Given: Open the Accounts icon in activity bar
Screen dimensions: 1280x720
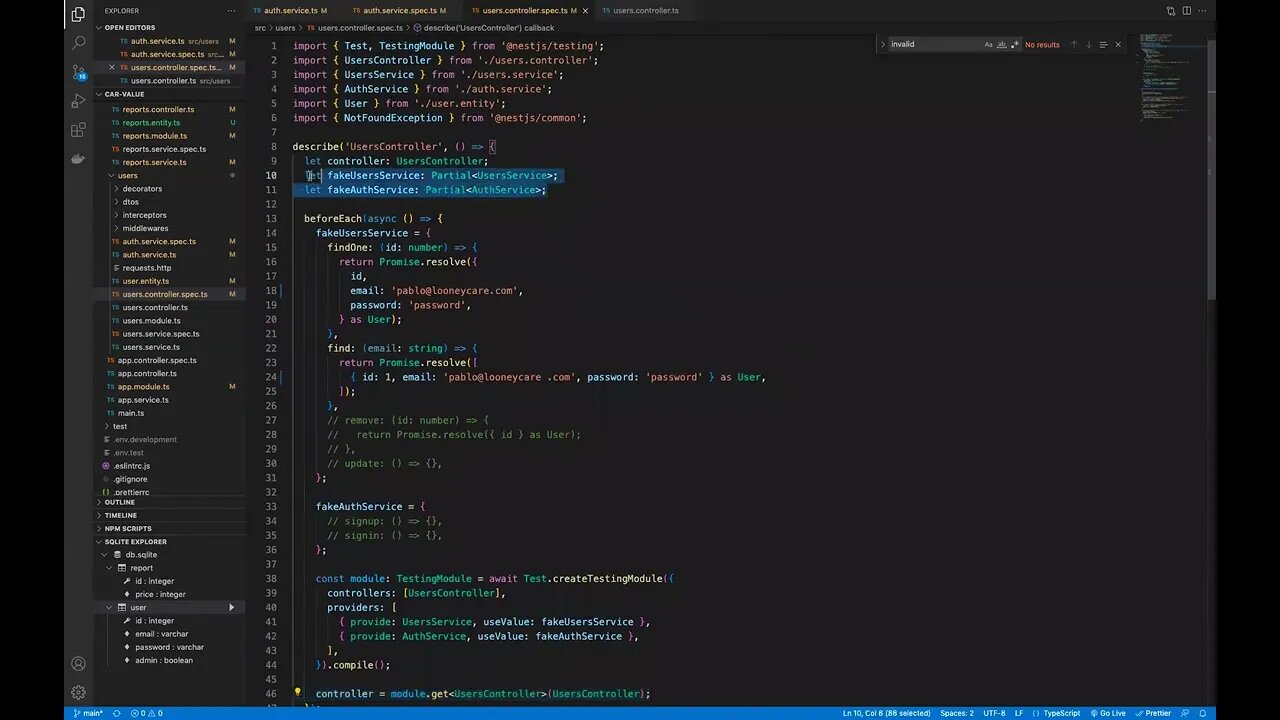Looking at the screenshot, I should pos(78,664).
